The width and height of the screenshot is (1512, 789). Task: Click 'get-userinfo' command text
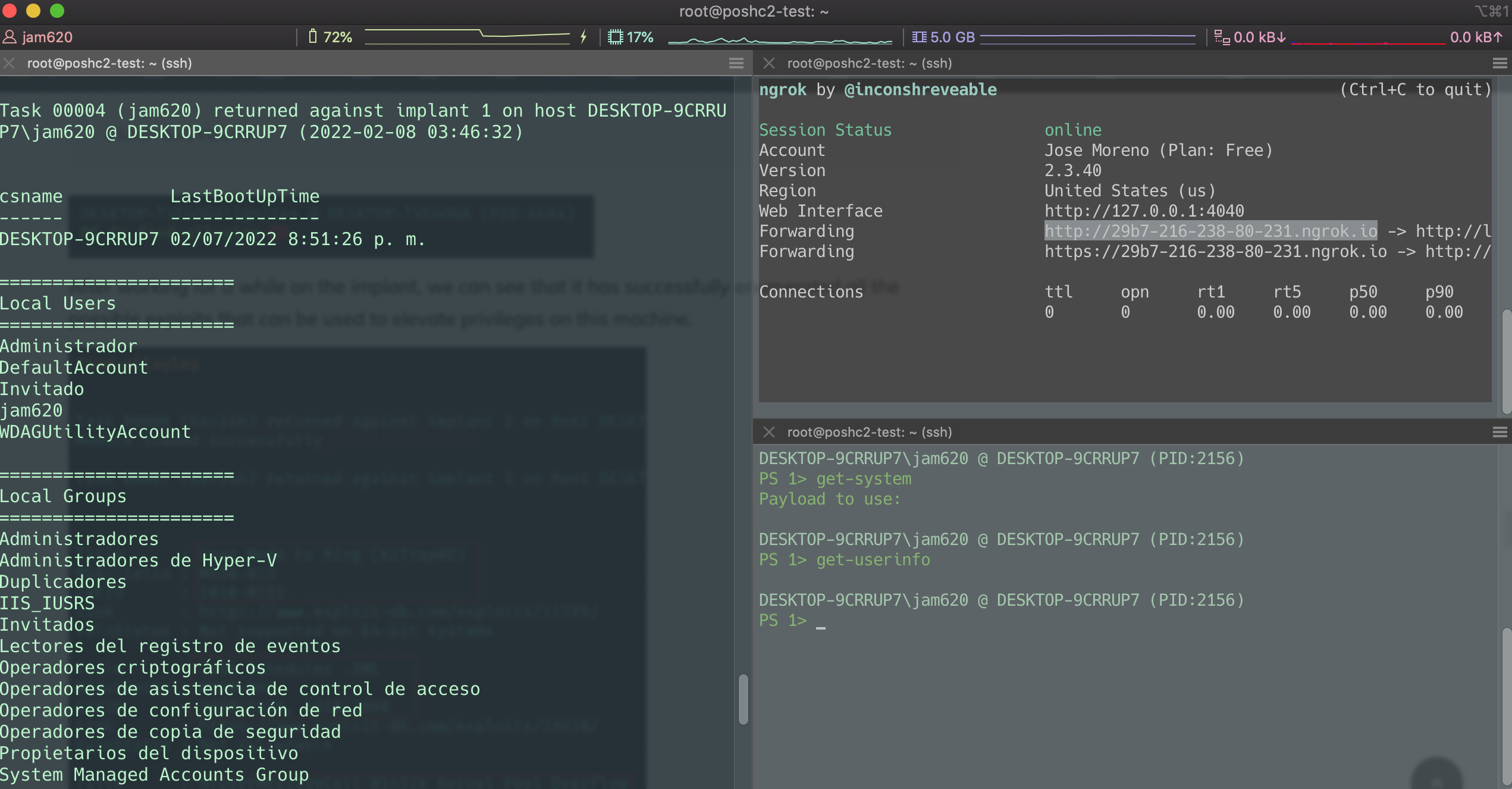[873, 559]
